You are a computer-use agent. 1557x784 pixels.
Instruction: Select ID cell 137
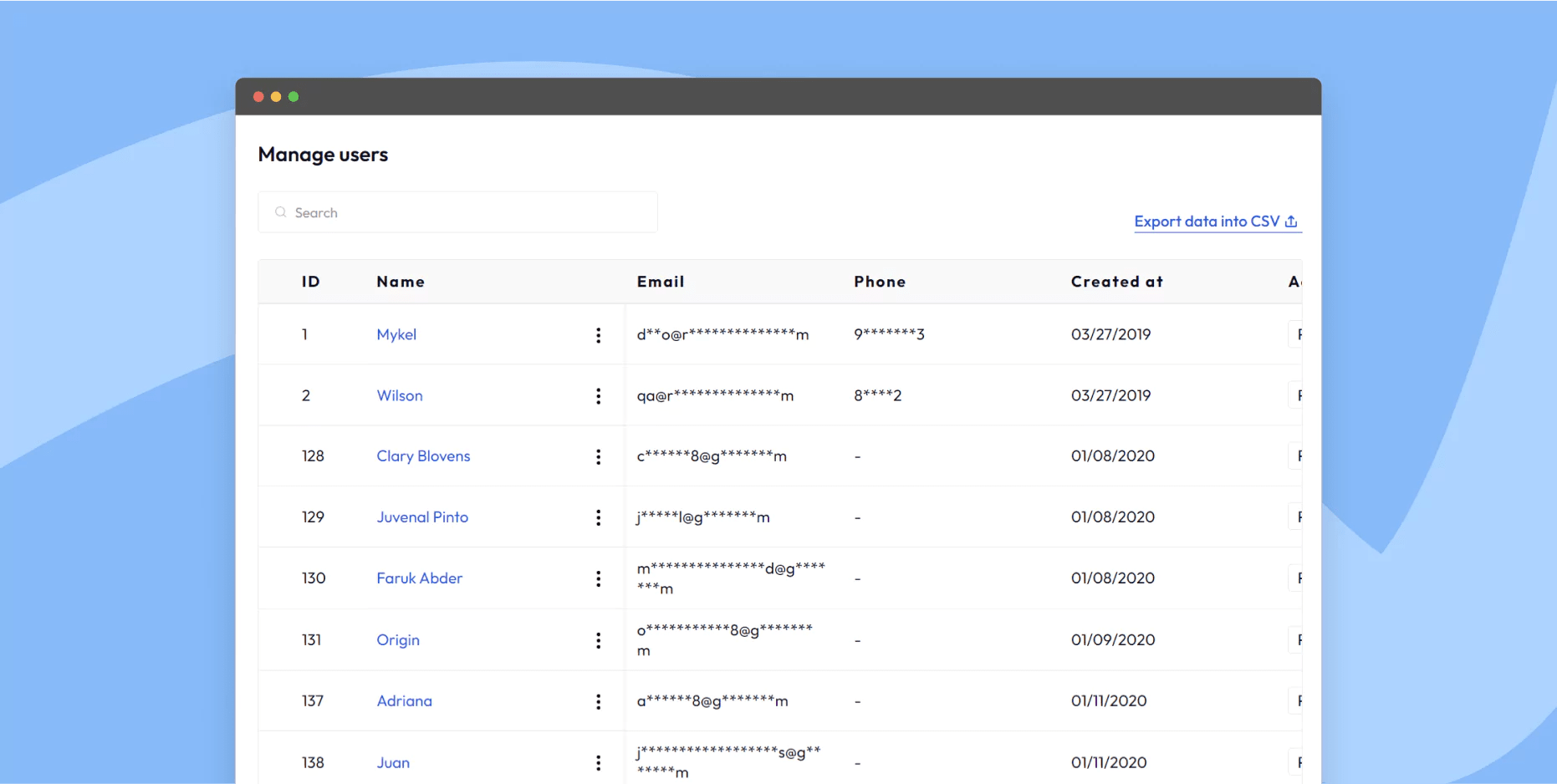coord(313,701)
